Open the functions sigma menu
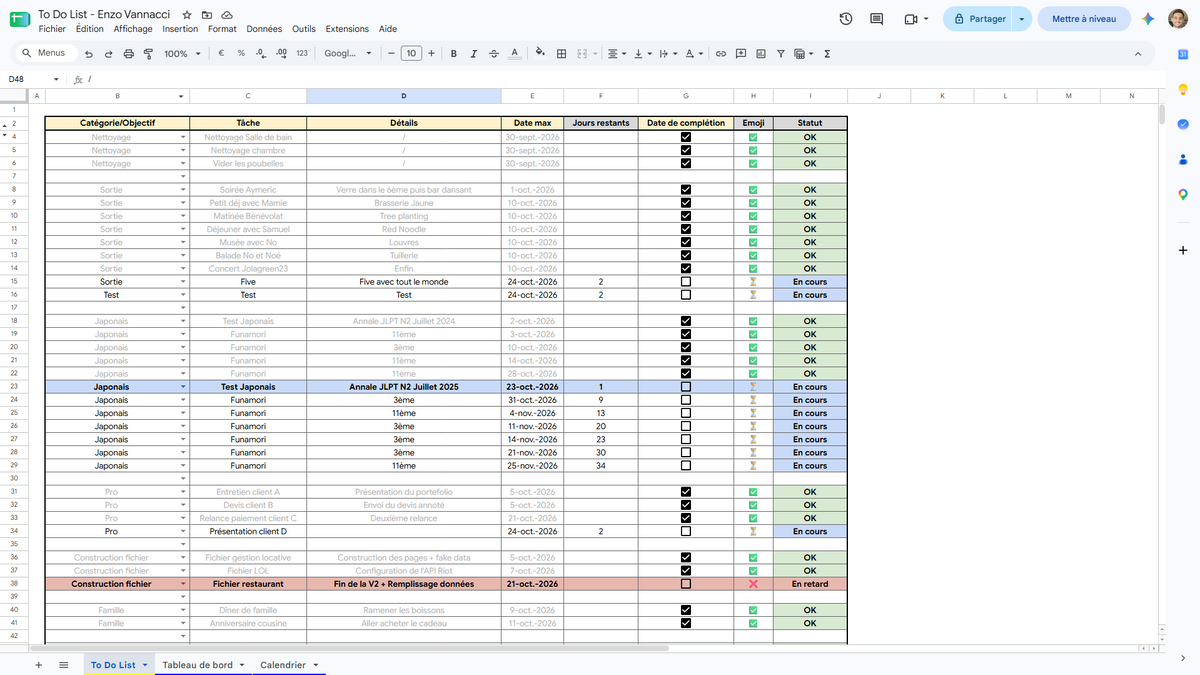The image size is (1200, 675). 827,53
